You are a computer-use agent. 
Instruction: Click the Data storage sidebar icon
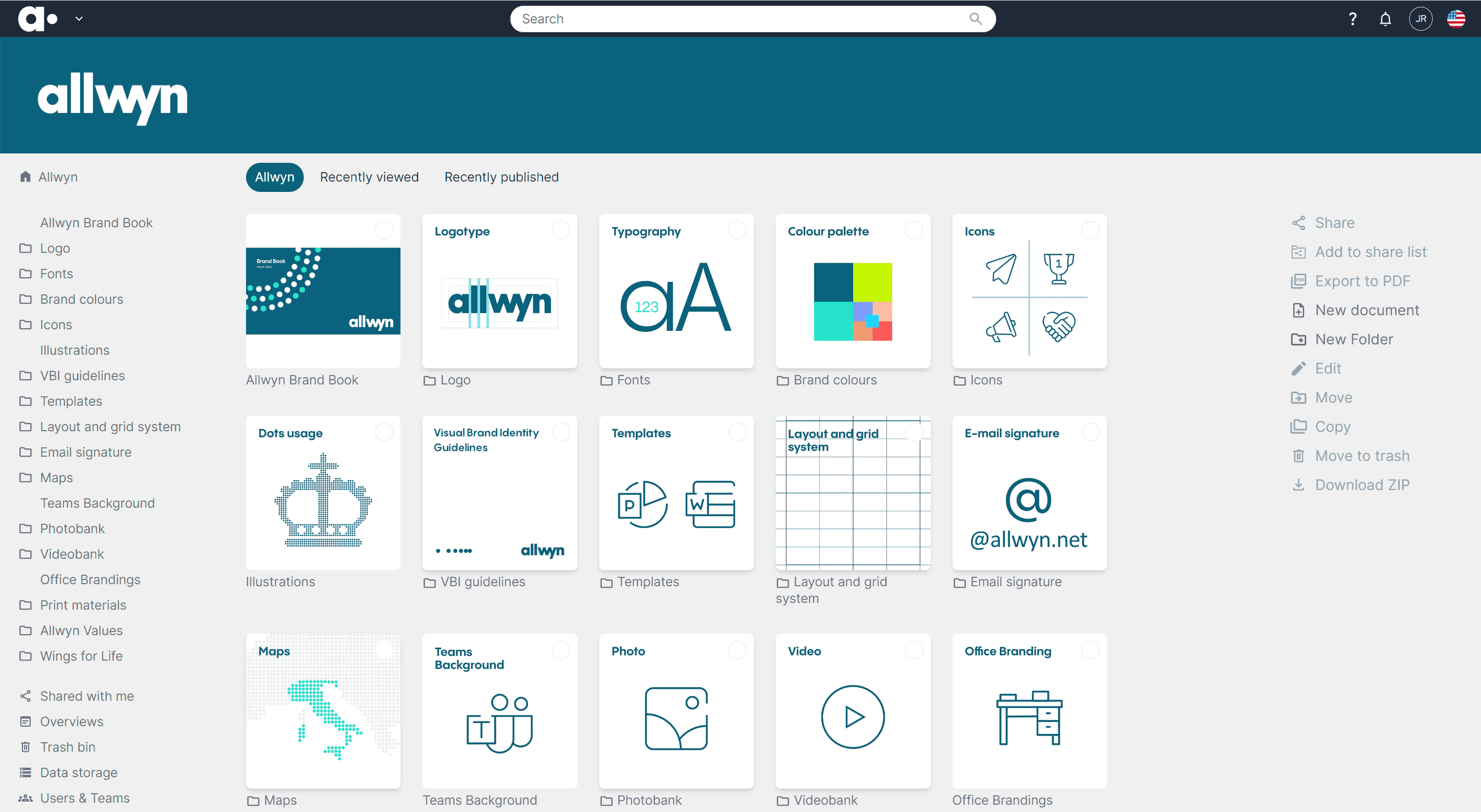coord(25,773)
